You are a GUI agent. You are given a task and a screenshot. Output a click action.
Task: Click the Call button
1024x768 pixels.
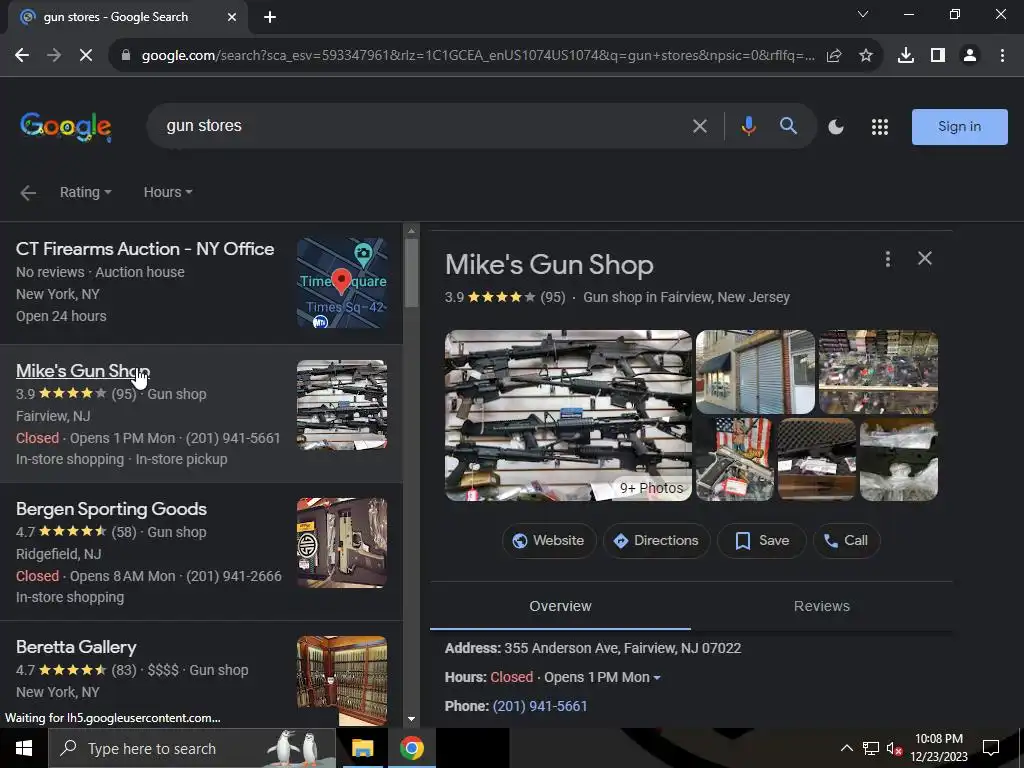846,541
